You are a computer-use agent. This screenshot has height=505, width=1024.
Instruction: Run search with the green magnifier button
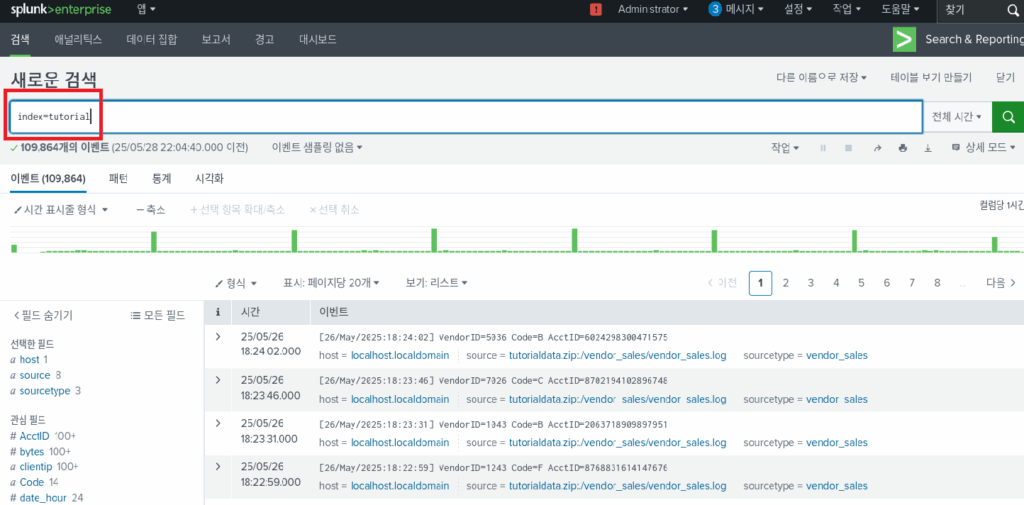click(x=1008, y=117)
